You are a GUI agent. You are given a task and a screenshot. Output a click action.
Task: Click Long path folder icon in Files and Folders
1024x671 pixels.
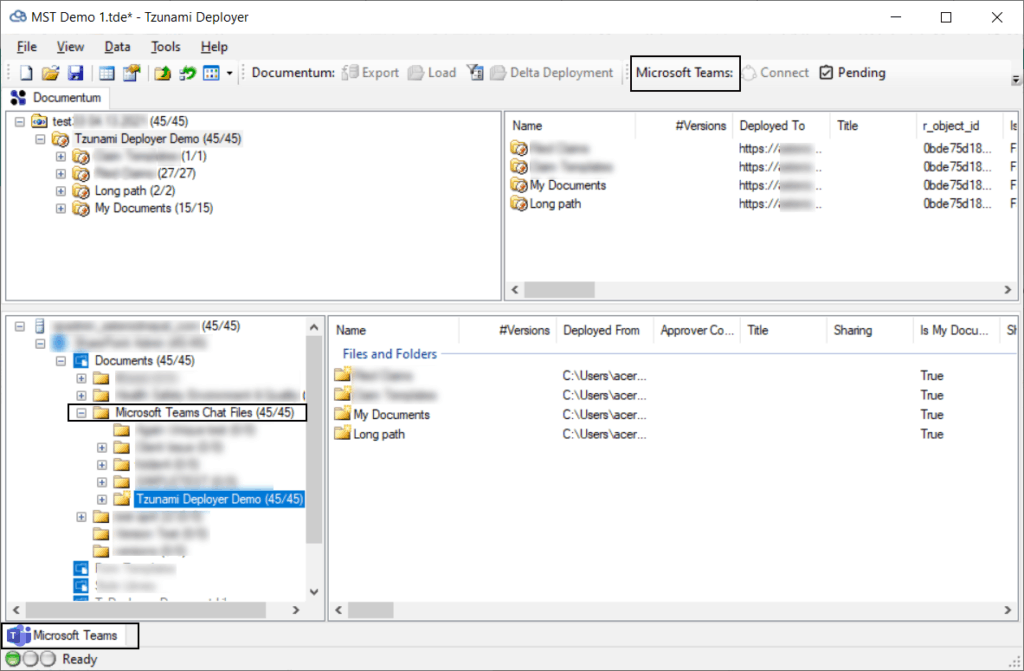[x=343, y=434]
